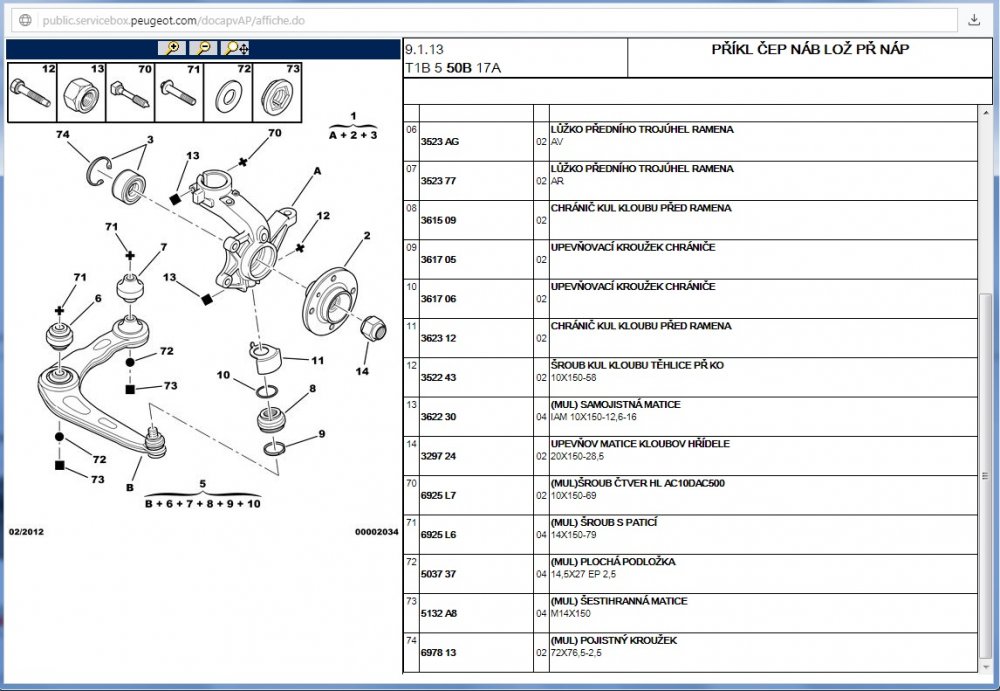
Task: Click the scrollbar down arrow
Action: 985,667
